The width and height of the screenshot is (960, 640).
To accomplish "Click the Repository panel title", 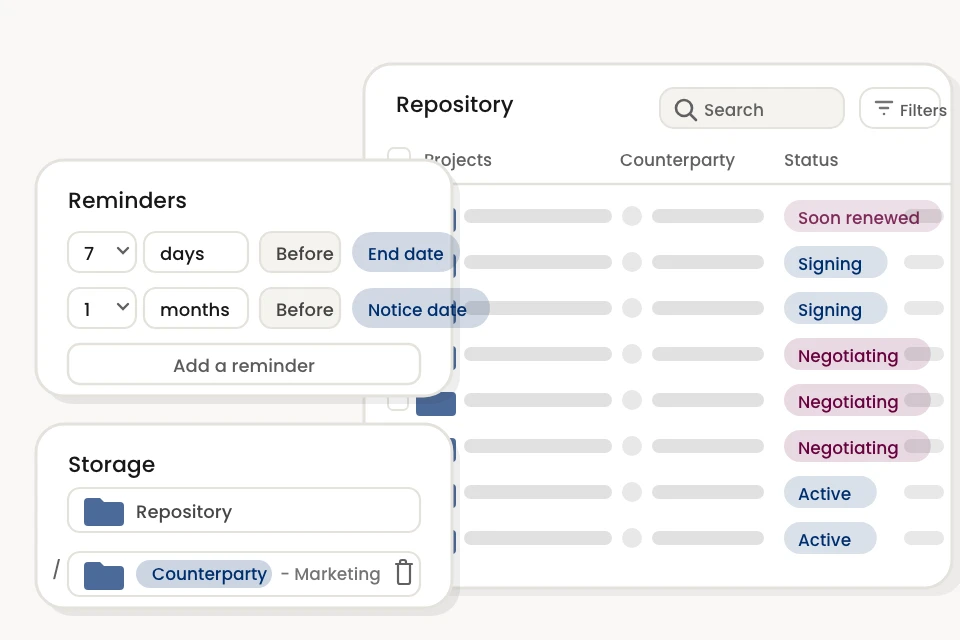I will (x=454, y=105).
